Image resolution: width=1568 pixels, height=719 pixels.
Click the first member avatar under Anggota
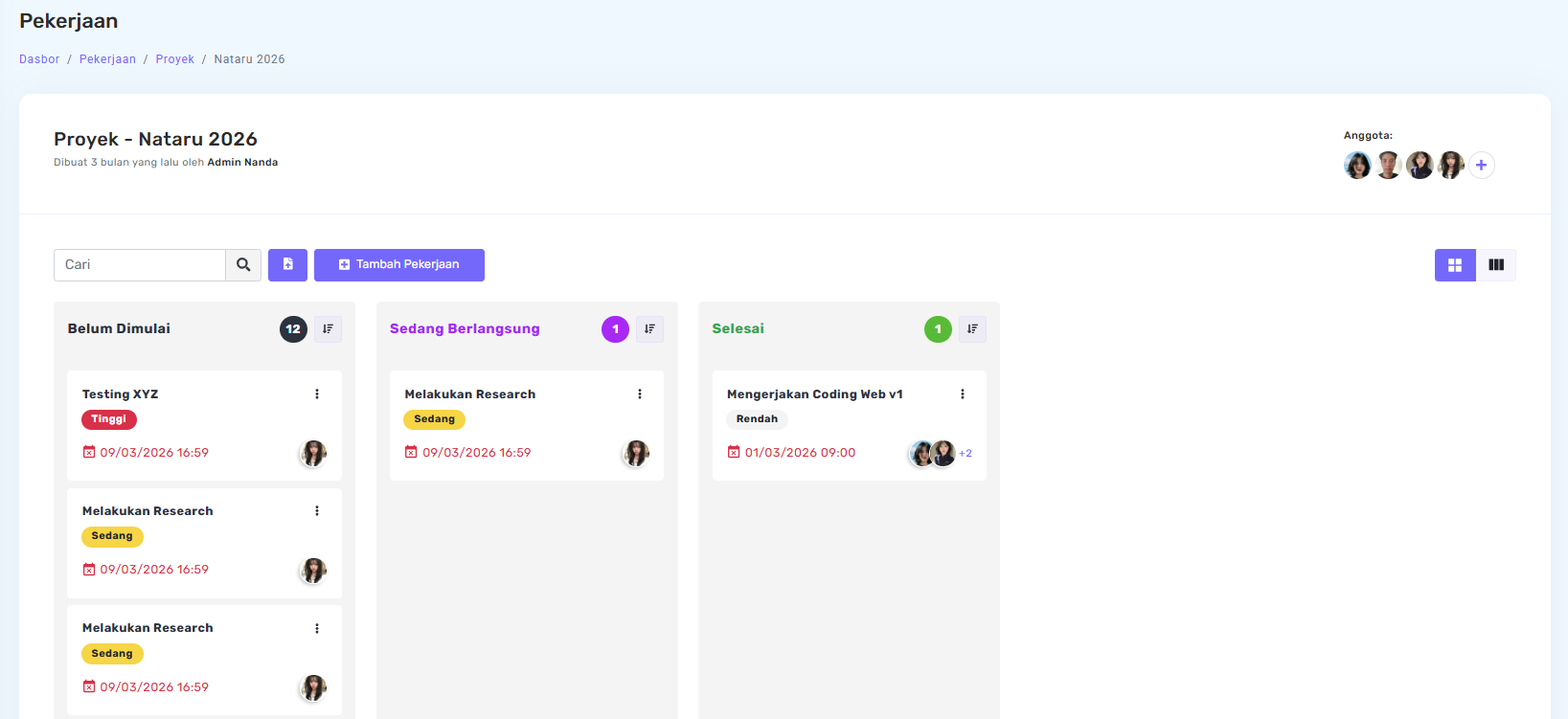(x=1357, y=166)
